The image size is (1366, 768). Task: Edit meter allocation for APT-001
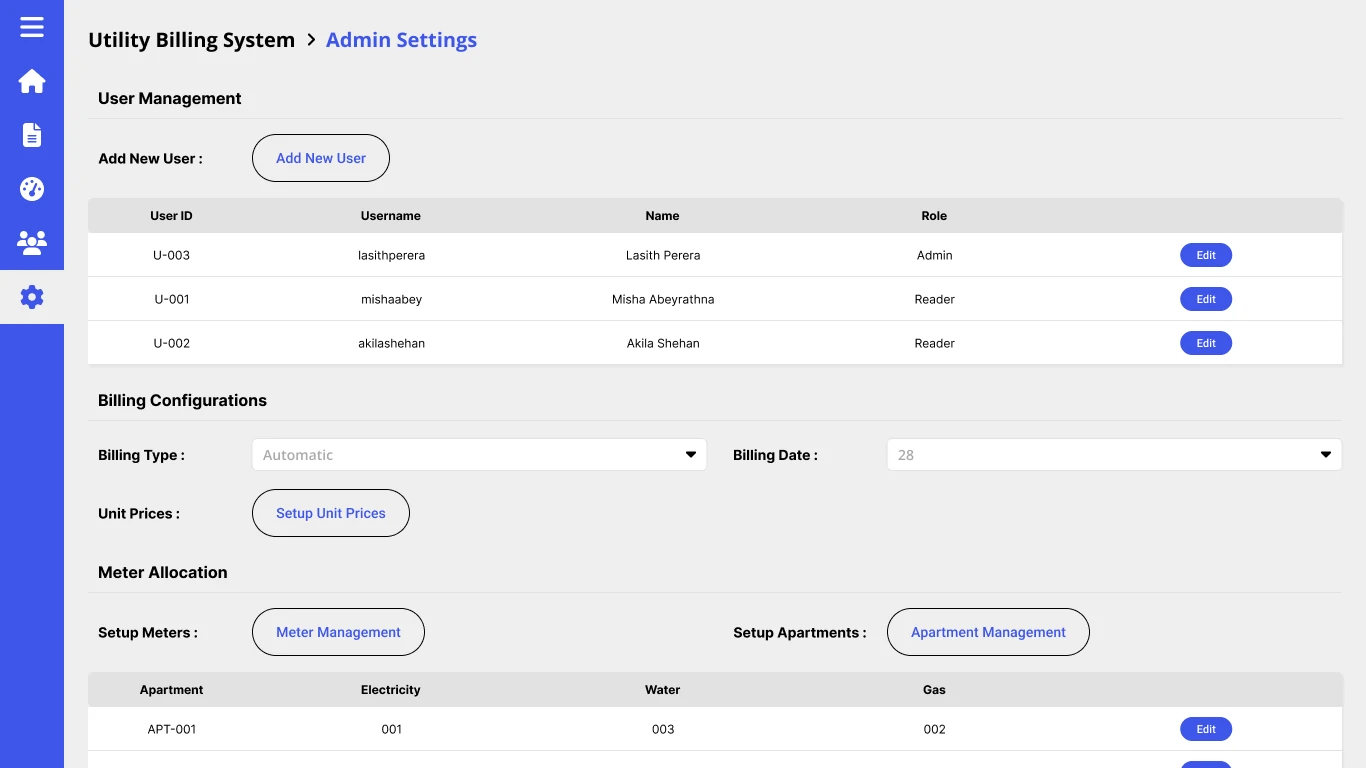coord(1206,729)
